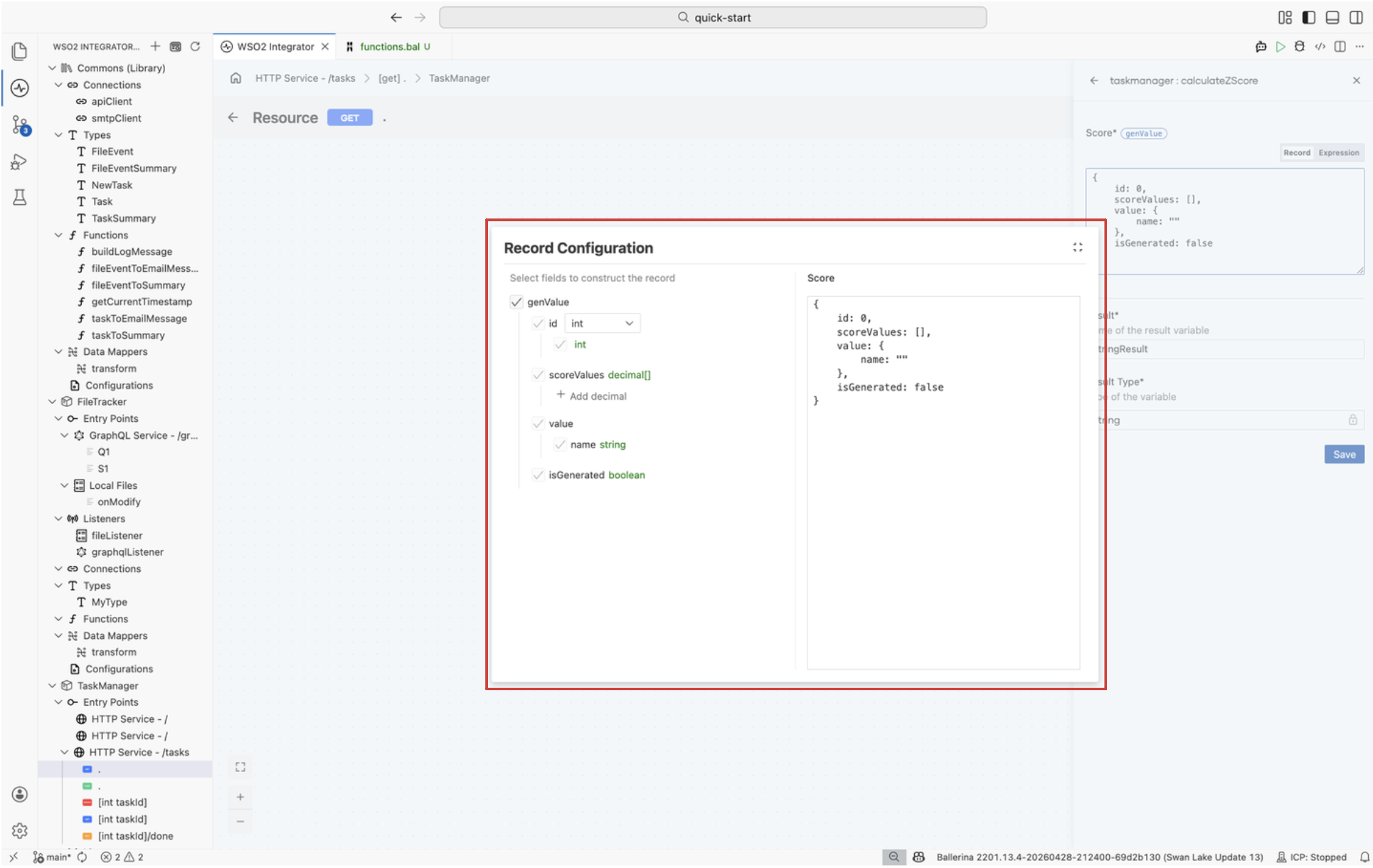Click the TaskManager breadcrumb item
Image resolution: width=1373 pixels, height=868 pixels.
459,78
